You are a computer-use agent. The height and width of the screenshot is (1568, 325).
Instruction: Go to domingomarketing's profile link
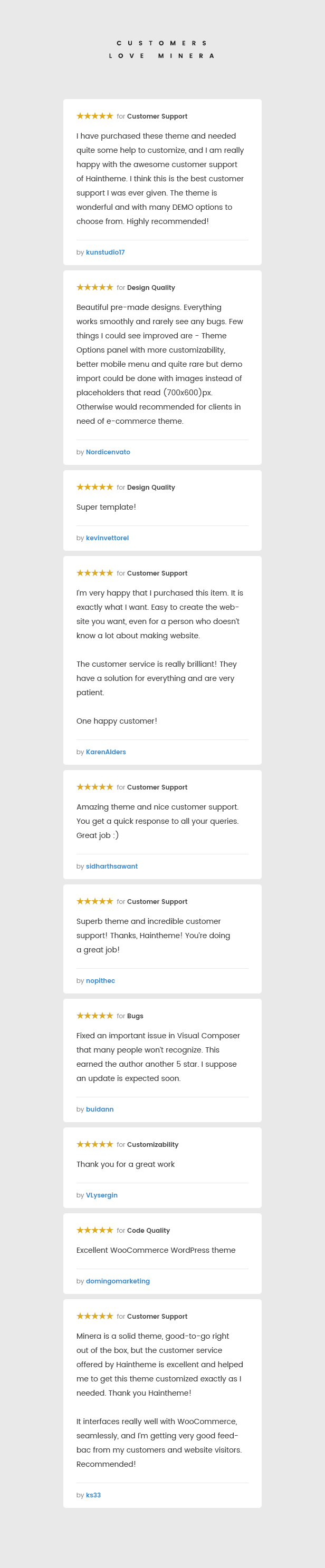pos(118,1281)
